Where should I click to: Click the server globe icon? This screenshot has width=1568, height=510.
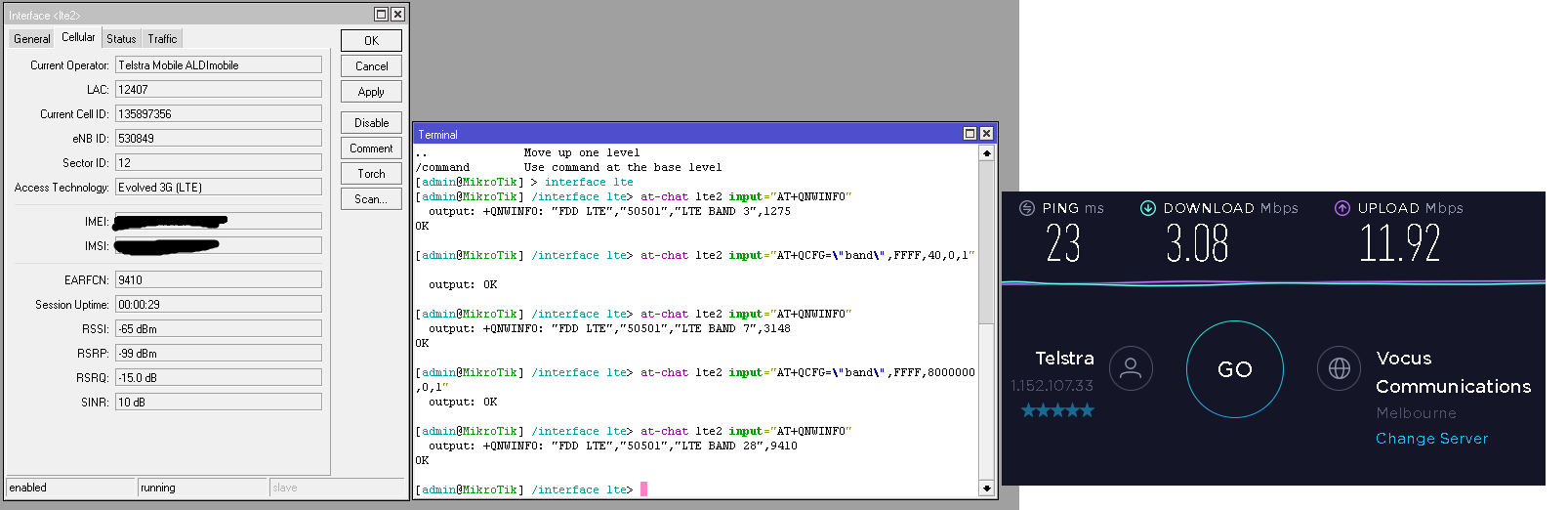coord(1340,368)
